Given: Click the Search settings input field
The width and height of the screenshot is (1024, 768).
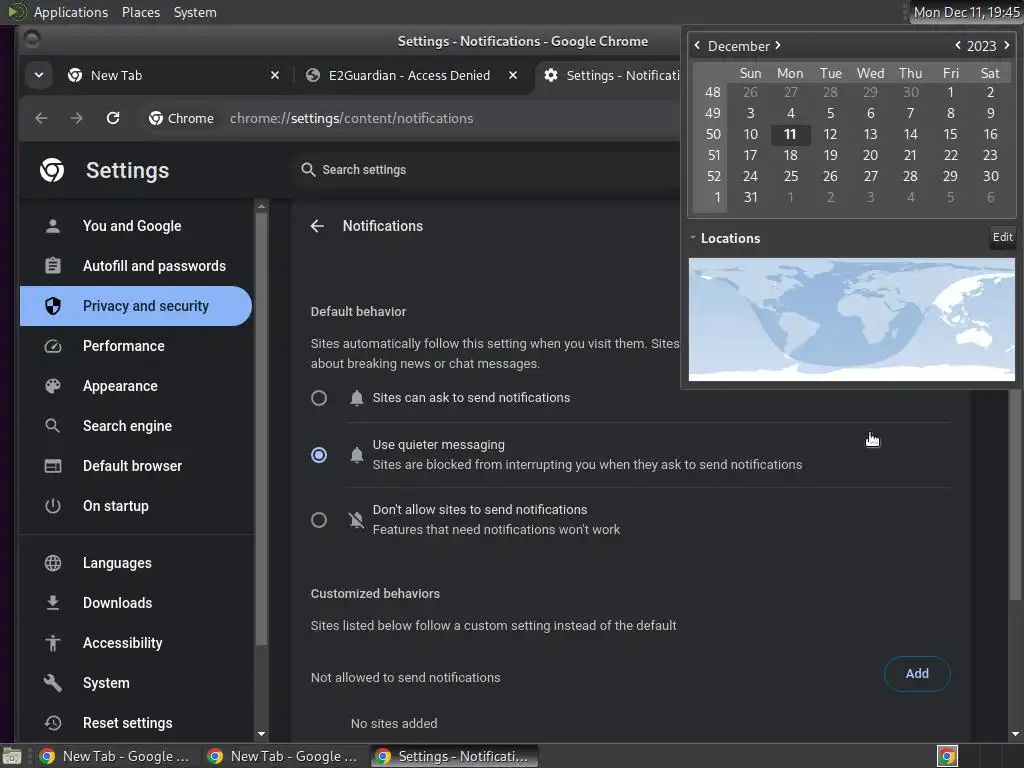Looking at the screenshot, I should pyautogui.click(x=487, y=170).
